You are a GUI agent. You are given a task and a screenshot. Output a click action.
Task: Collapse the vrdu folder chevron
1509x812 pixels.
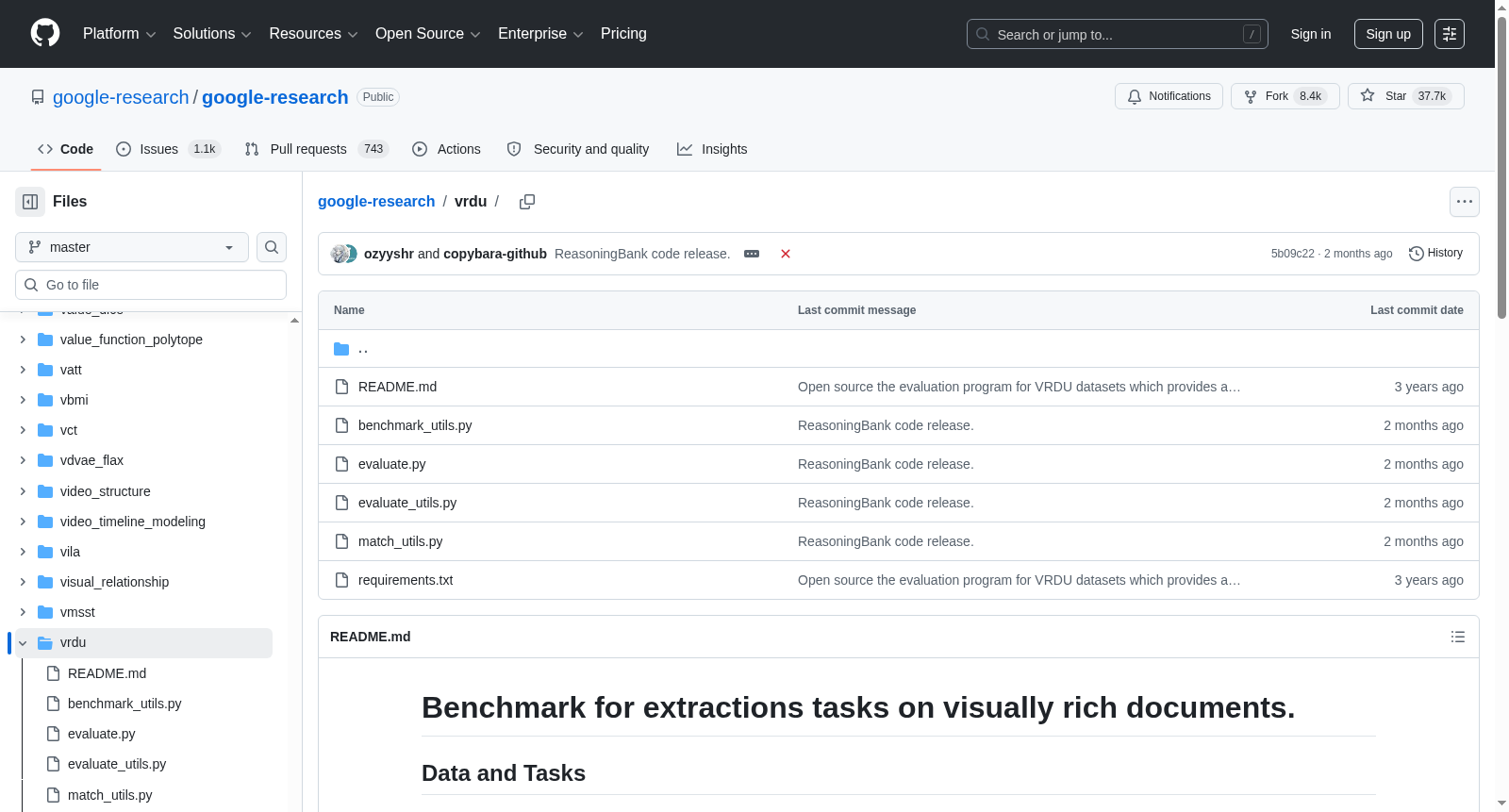point(23,643)
